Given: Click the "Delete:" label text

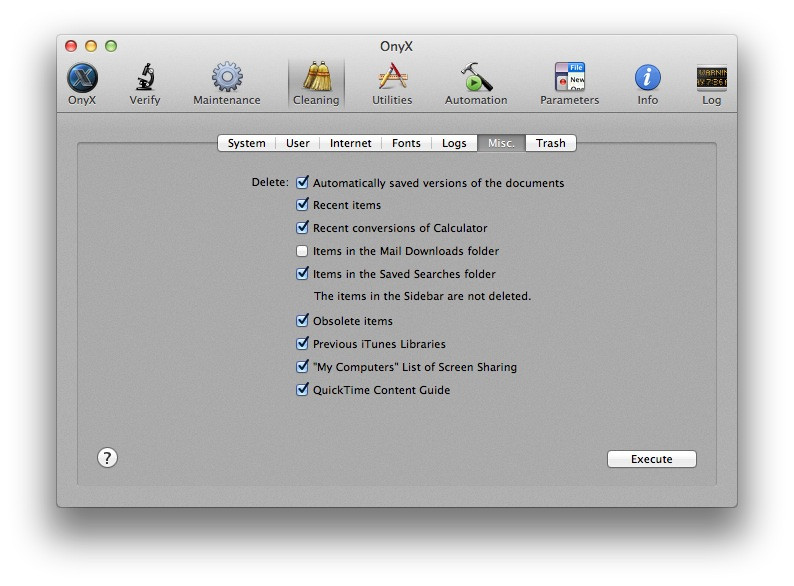Looking at the screenshot, I should 270,182.
